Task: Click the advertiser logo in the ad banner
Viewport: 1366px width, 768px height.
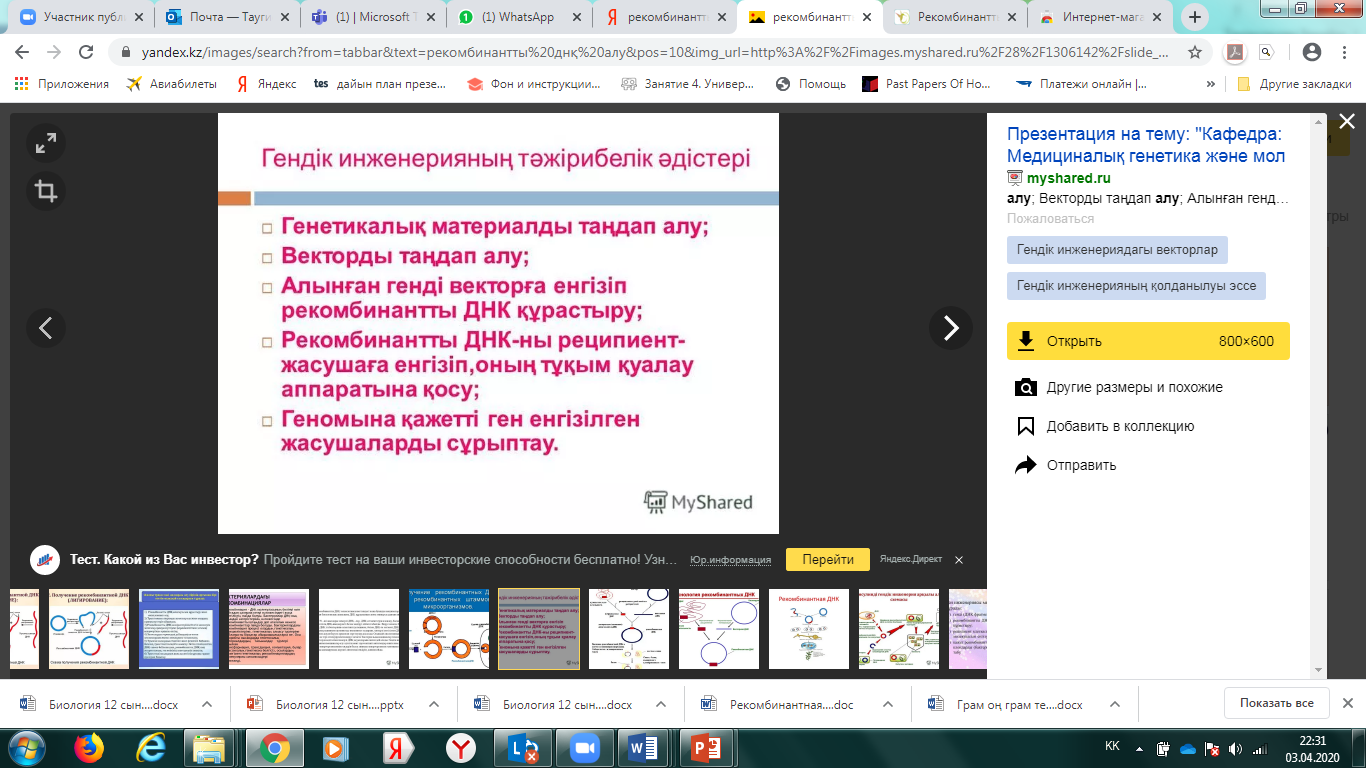Action: click(x=45, y=560)
